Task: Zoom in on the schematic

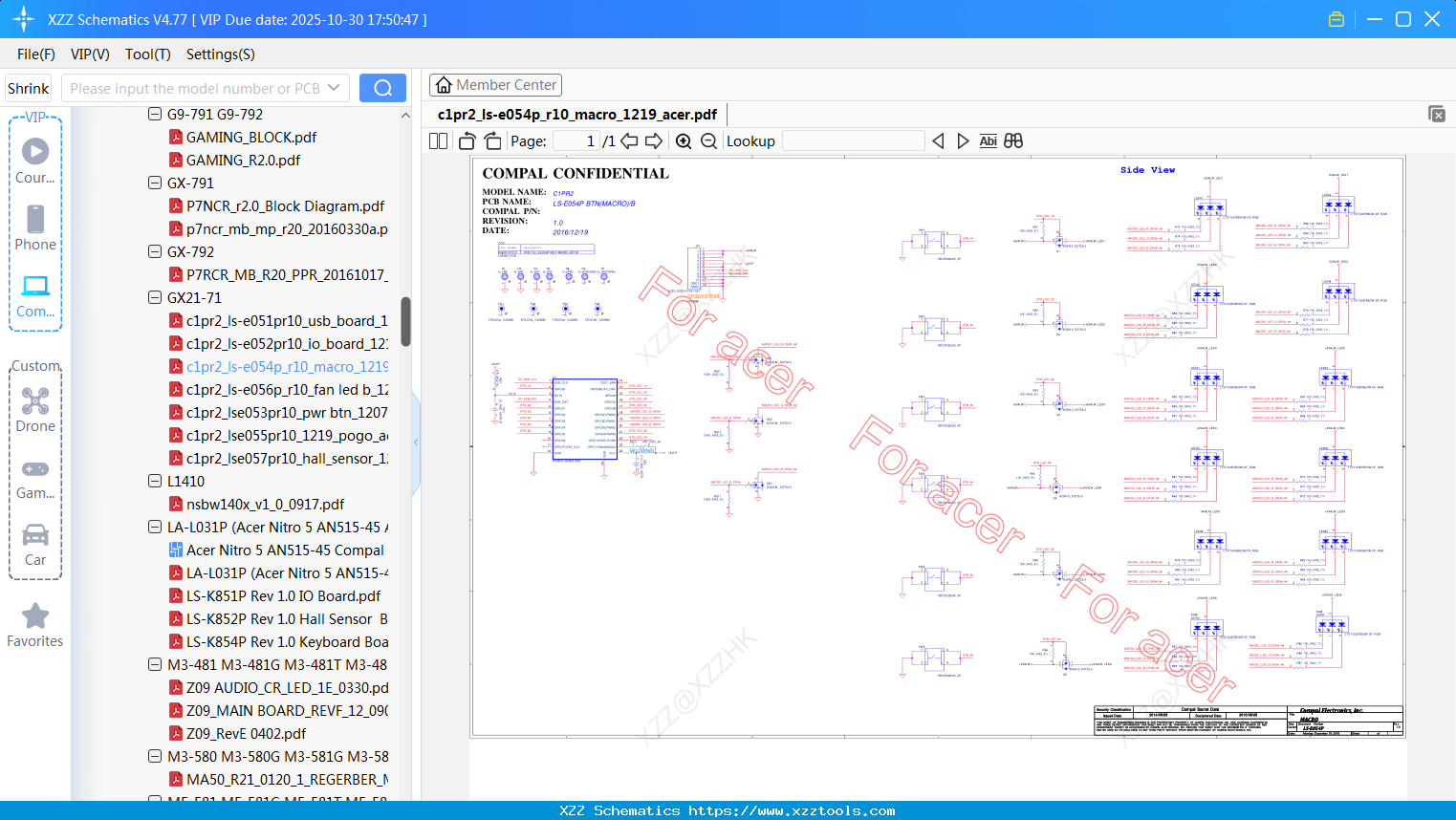Action: click(684, 140)
